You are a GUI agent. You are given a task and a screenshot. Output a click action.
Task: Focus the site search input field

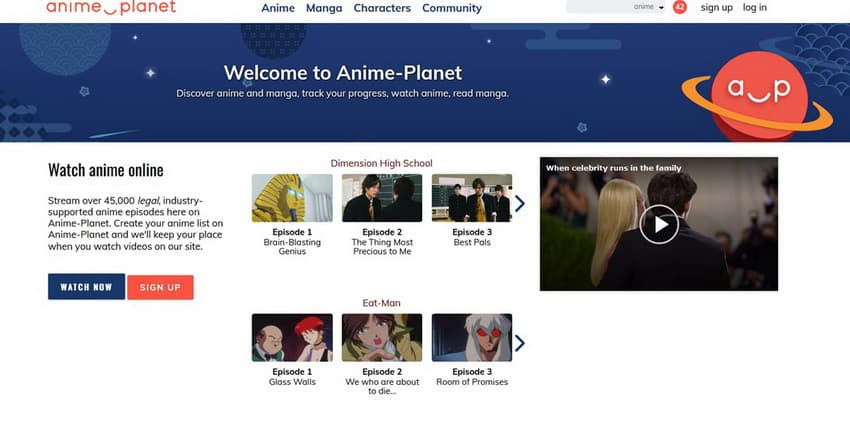tap(598, 7)
